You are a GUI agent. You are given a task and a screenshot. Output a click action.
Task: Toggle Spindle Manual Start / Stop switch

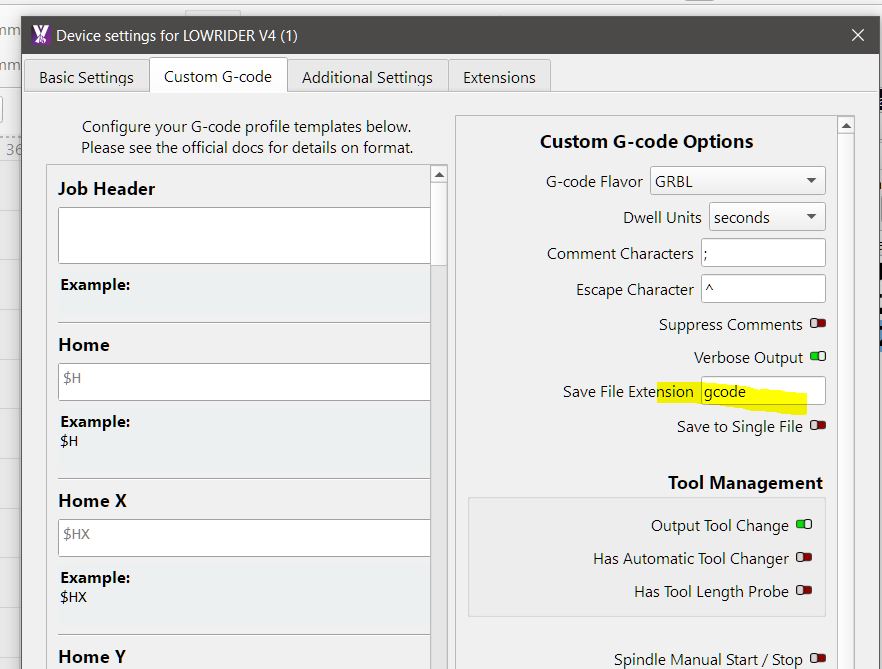pyautogui.click(x=817, y=658)
